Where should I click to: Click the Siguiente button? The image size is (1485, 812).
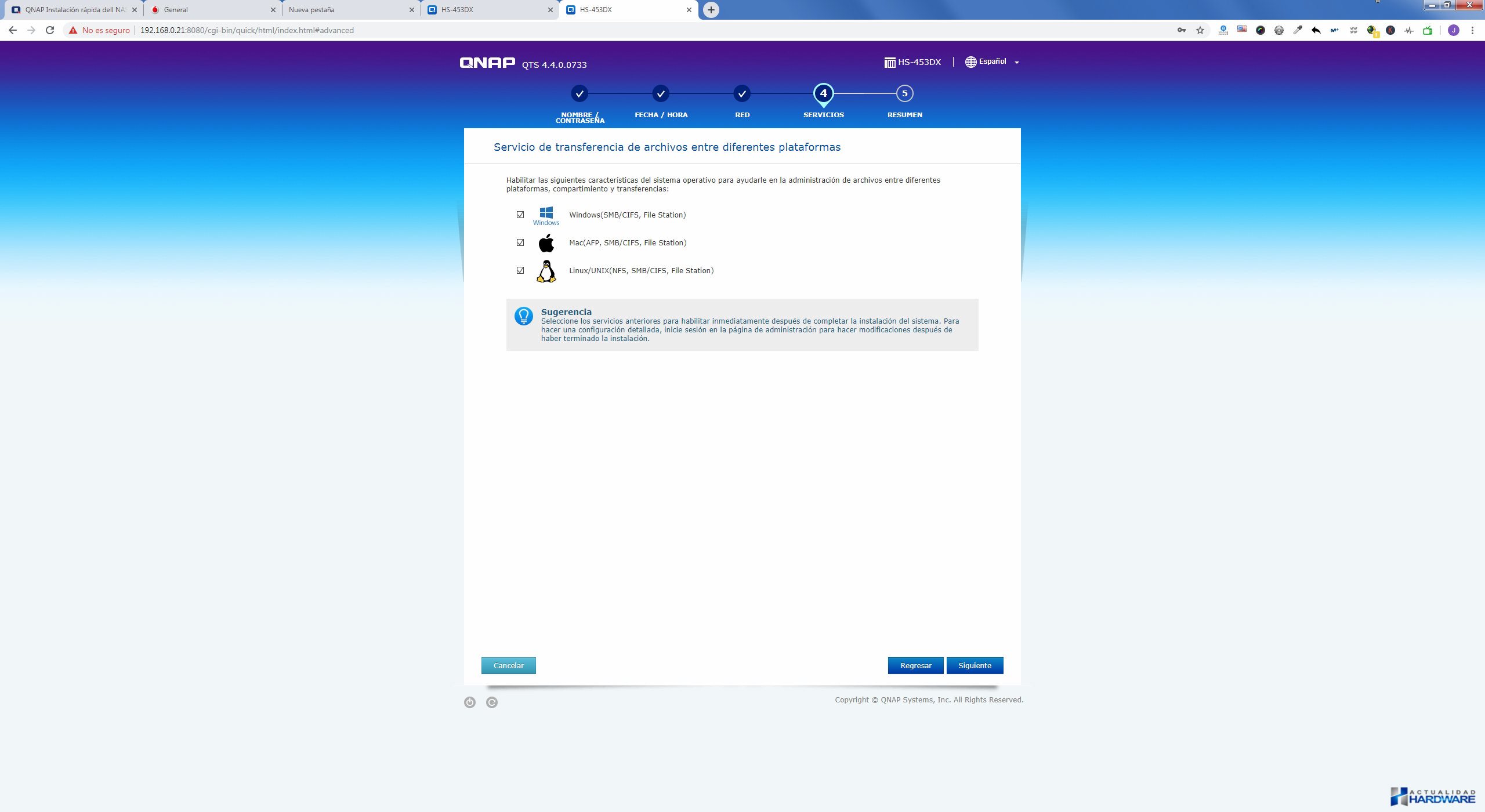(x=975, y=665)
